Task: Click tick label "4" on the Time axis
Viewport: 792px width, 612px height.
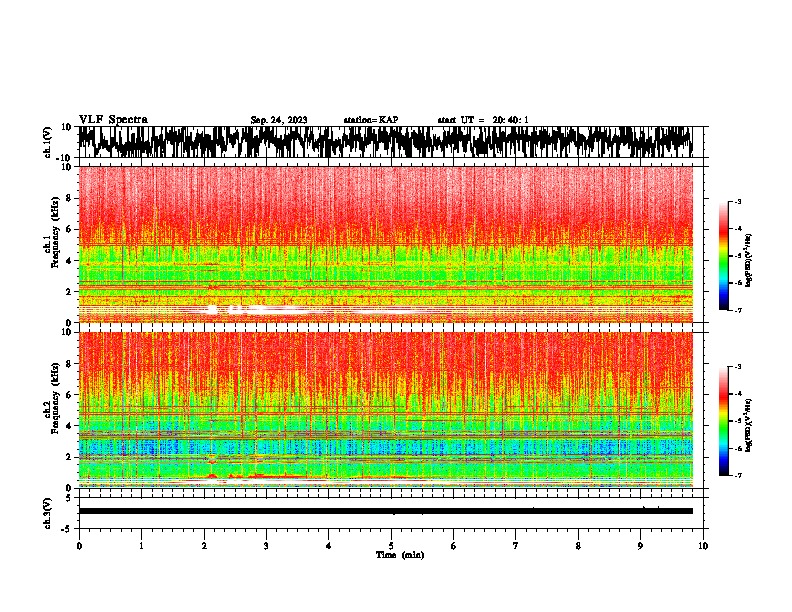Action: pos(329,546)
